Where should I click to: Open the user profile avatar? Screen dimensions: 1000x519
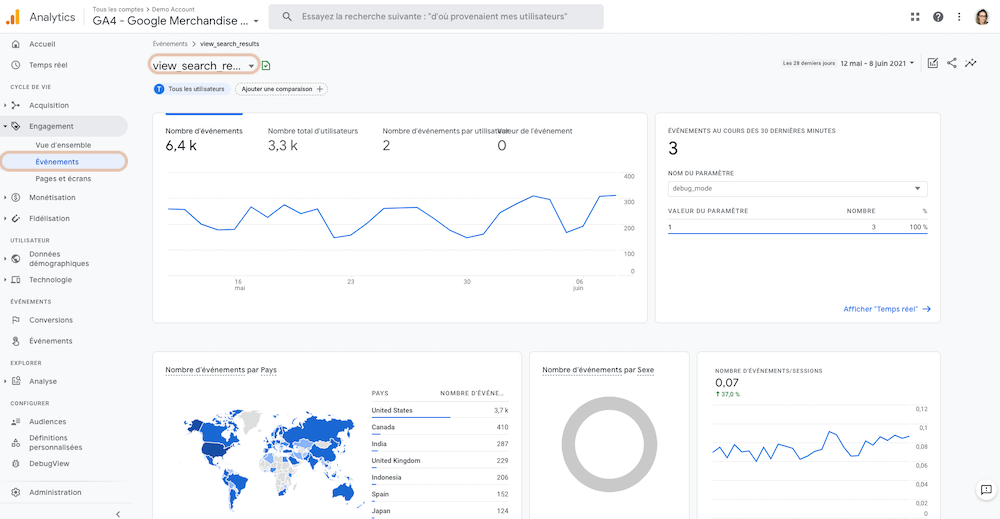click(982, 17)
